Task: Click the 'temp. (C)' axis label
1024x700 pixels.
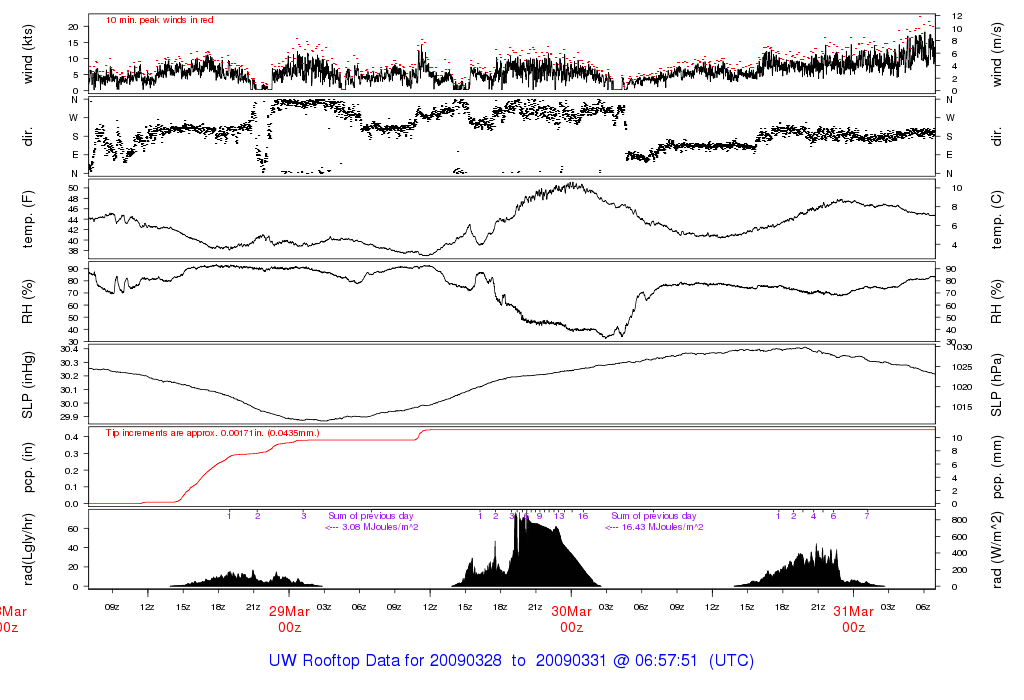Action: point(996,219)
